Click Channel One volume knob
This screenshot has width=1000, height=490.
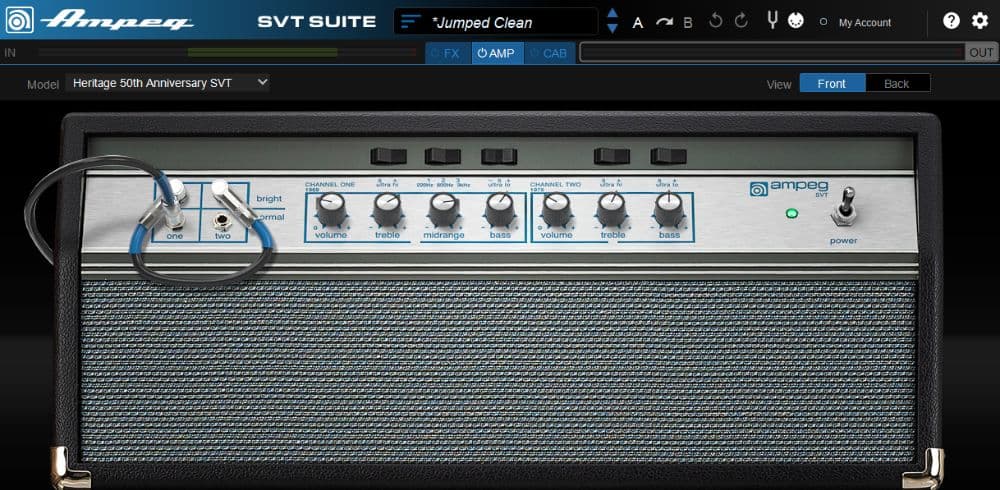coord(331,209)
